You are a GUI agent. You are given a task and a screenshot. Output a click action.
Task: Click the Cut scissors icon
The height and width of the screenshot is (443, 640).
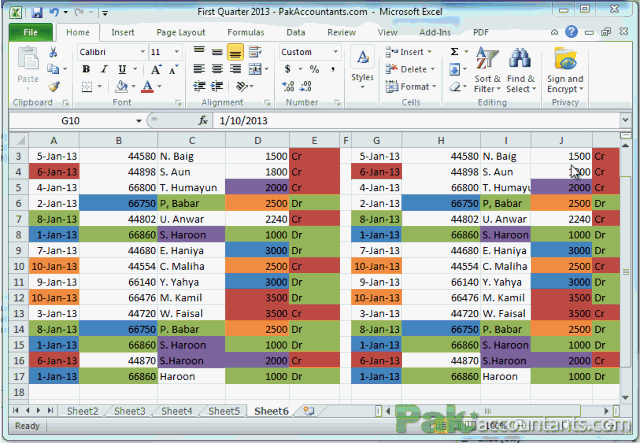pos(53,52)
